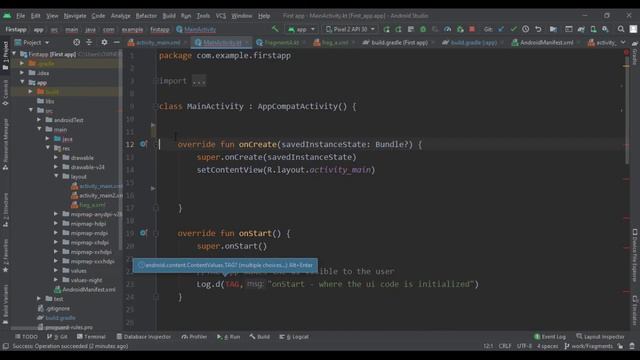Click the Debug app bug icon
This screenshot has height=360, width=640.
423,29
